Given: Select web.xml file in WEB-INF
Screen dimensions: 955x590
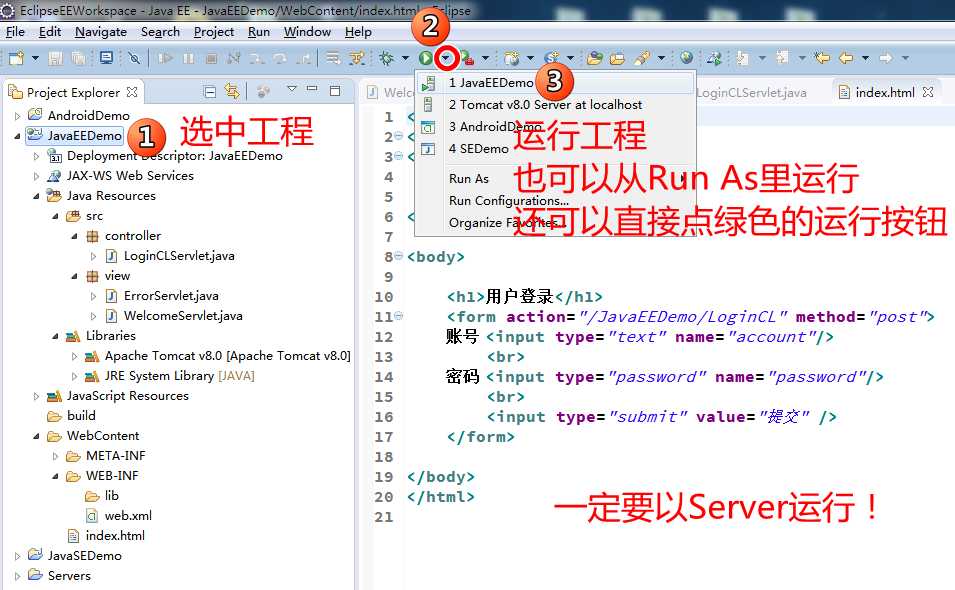Looking at the screenshot, I should (128, 516).
